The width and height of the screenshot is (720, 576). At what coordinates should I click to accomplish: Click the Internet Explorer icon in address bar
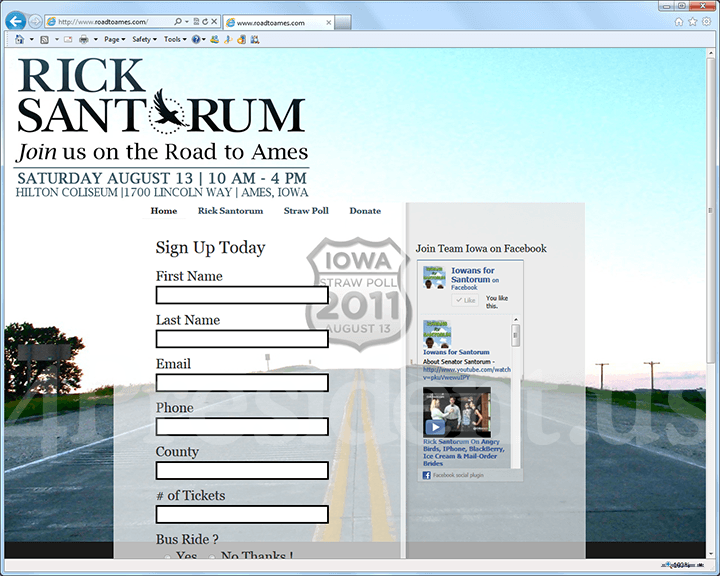point(51,22)
